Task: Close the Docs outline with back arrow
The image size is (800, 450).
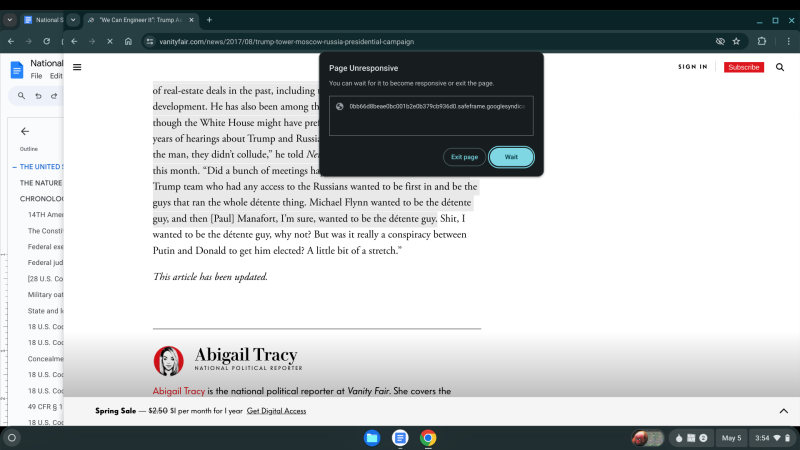Action: point(25,131)
